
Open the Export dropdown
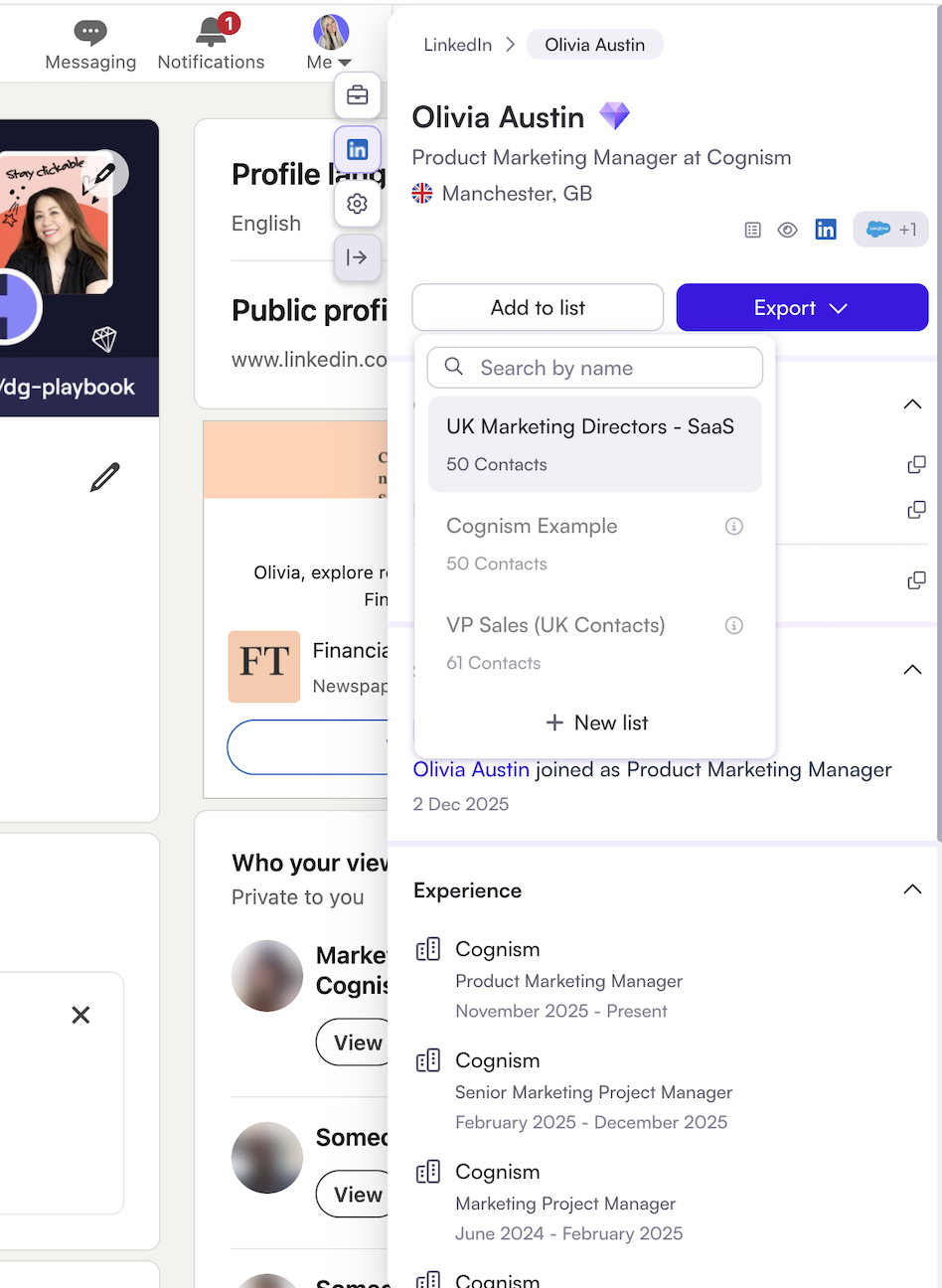point(801,307)
